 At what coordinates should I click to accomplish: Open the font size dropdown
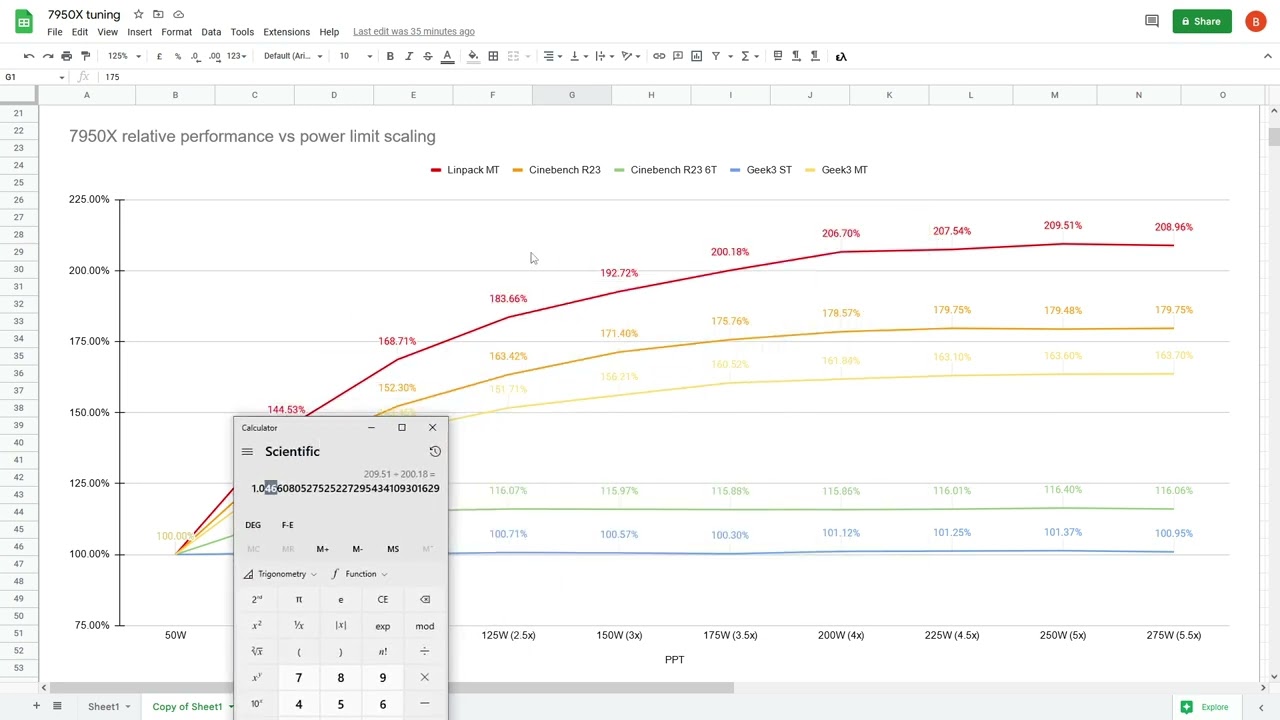tap(355, 56)
